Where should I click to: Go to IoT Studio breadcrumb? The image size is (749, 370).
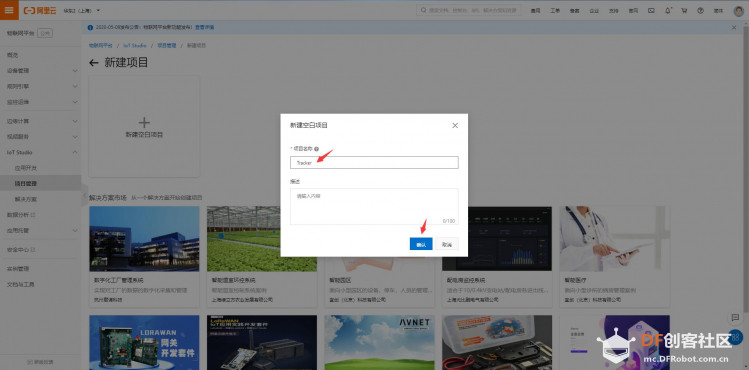[x=135, y=45]
